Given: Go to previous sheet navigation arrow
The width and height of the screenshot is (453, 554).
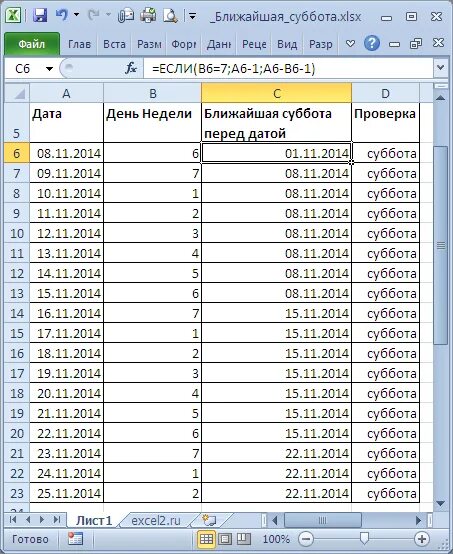Looking at the screenshot, I should [28, 520].
